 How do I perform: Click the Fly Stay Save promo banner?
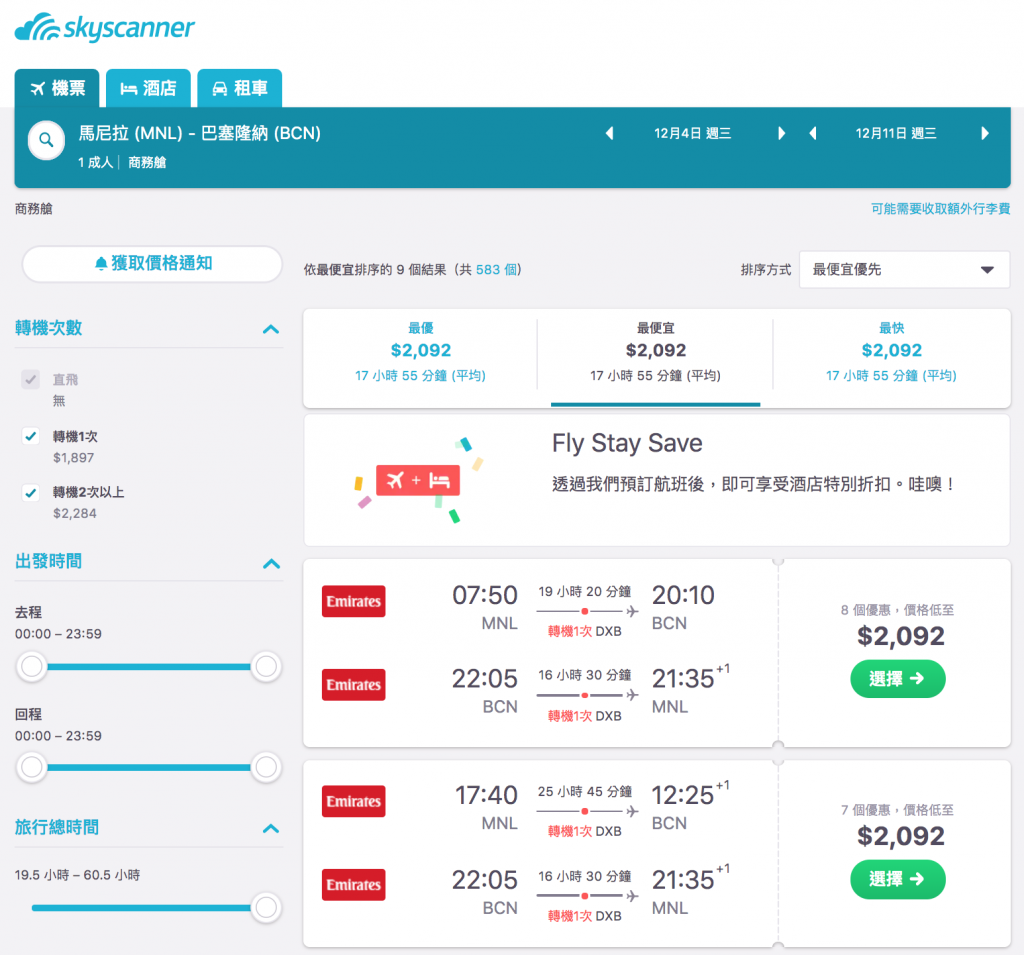[x=657, y=481]
